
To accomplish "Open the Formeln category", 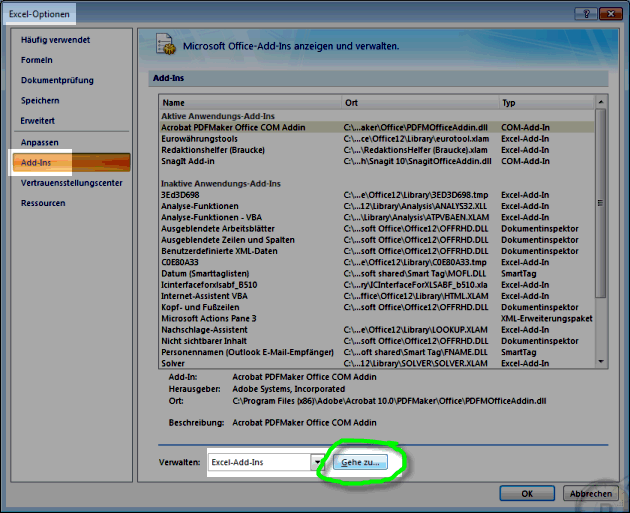I will click(37, 60).
